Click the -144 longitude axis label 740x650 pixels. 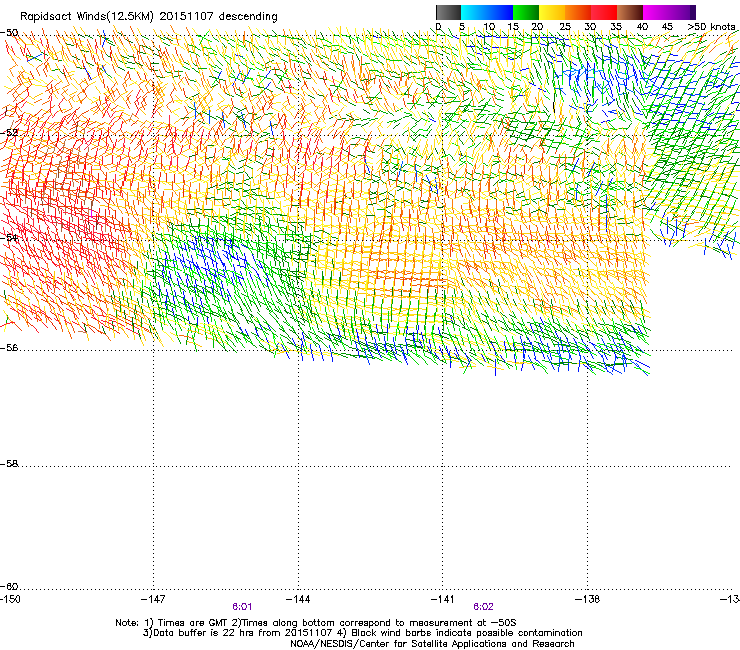pos(298,599)
